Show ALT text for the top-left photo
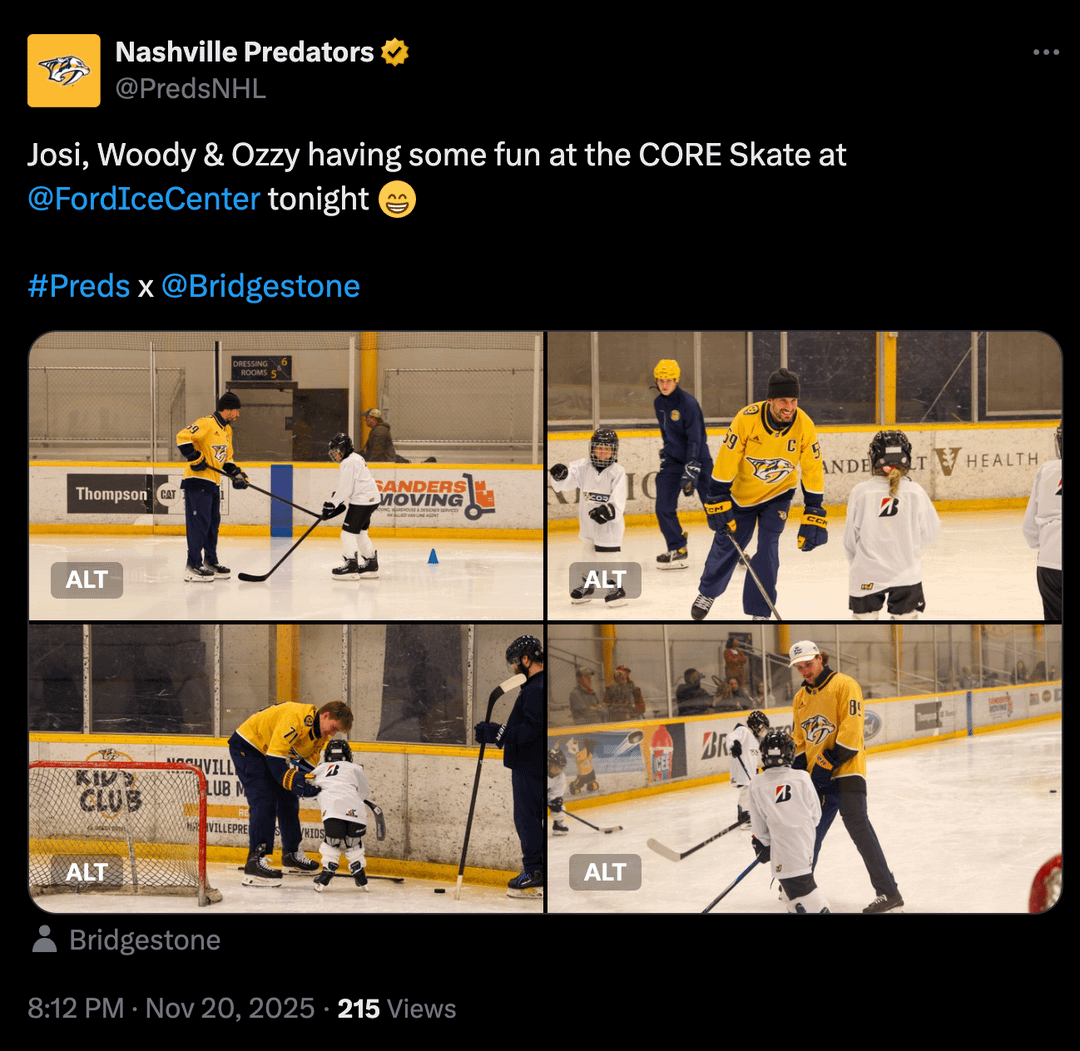This screenshot has height=1051, width=1080. (x=87, y=580)
